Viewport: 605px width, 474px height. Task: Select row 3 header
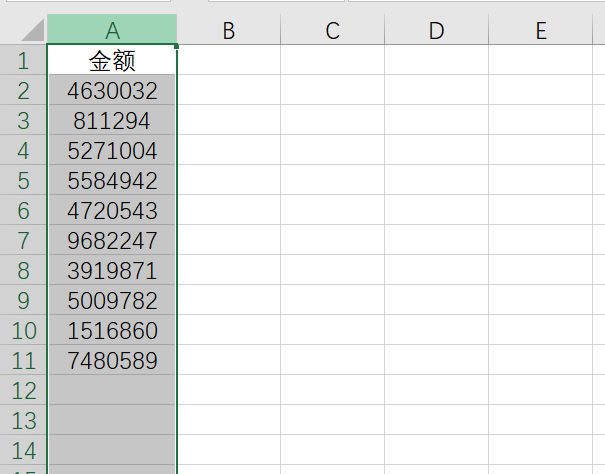23,120
